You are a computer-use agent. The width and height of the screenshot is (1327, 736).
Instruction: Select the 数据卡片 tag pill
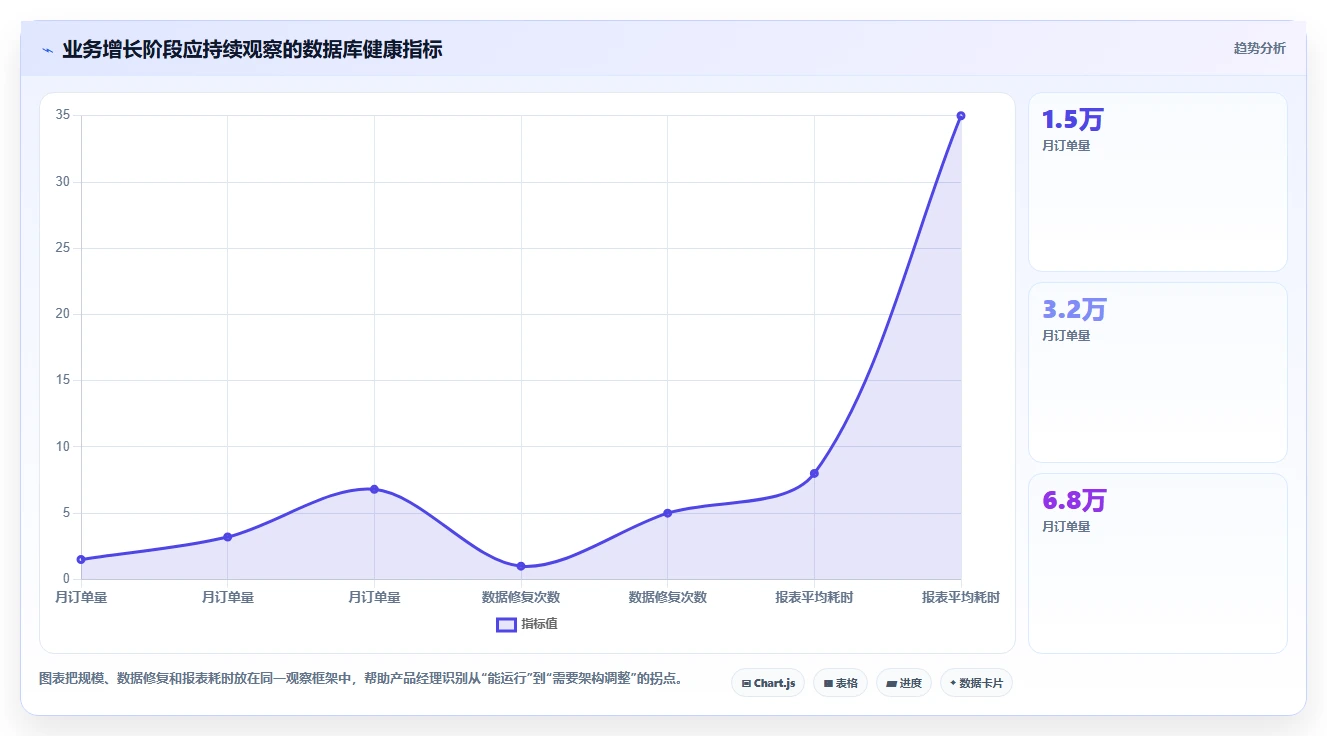[976, 683]
